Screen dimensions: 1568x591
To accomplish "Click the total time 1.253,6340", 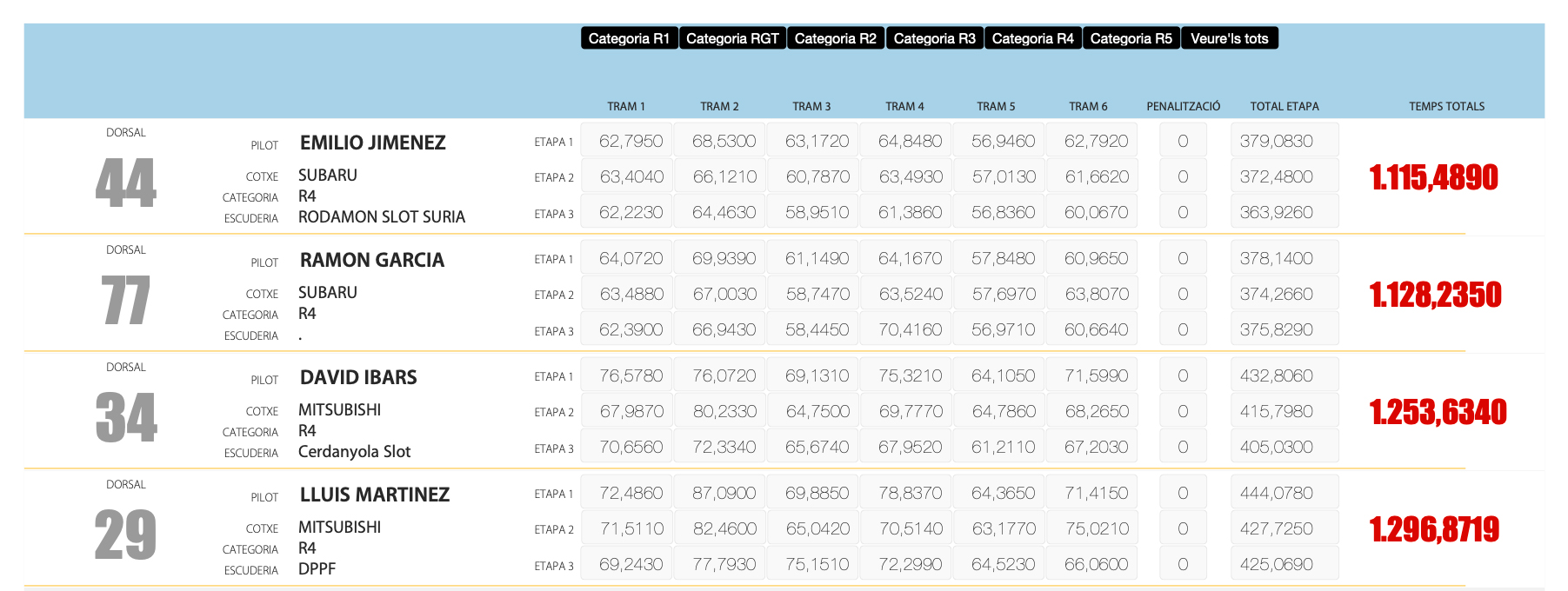I will click(1438, 412).
